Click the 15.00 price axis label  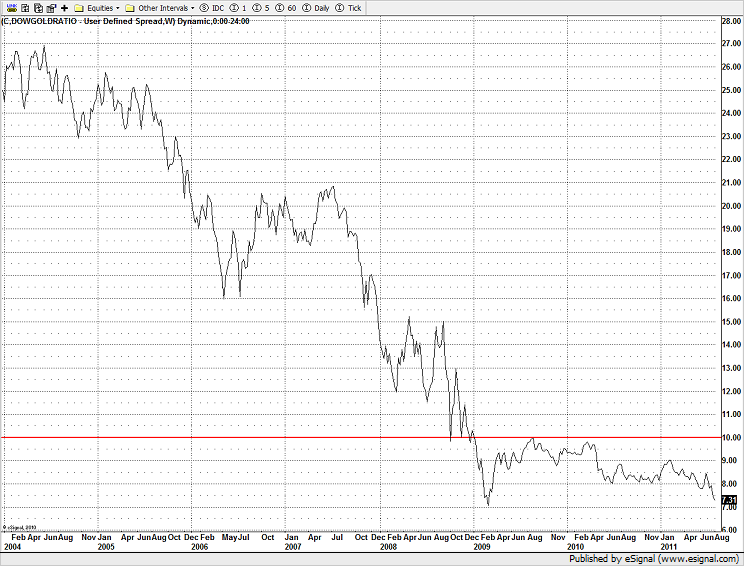pyautogui.click(x=731, y=322)
